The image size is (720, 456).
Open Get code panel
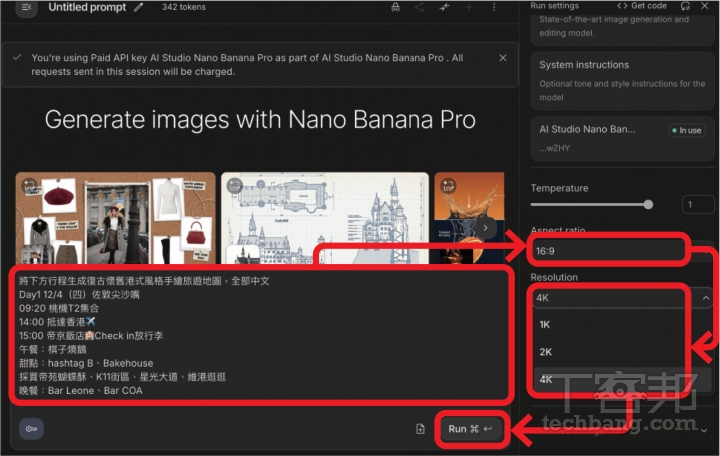point(642,6)
